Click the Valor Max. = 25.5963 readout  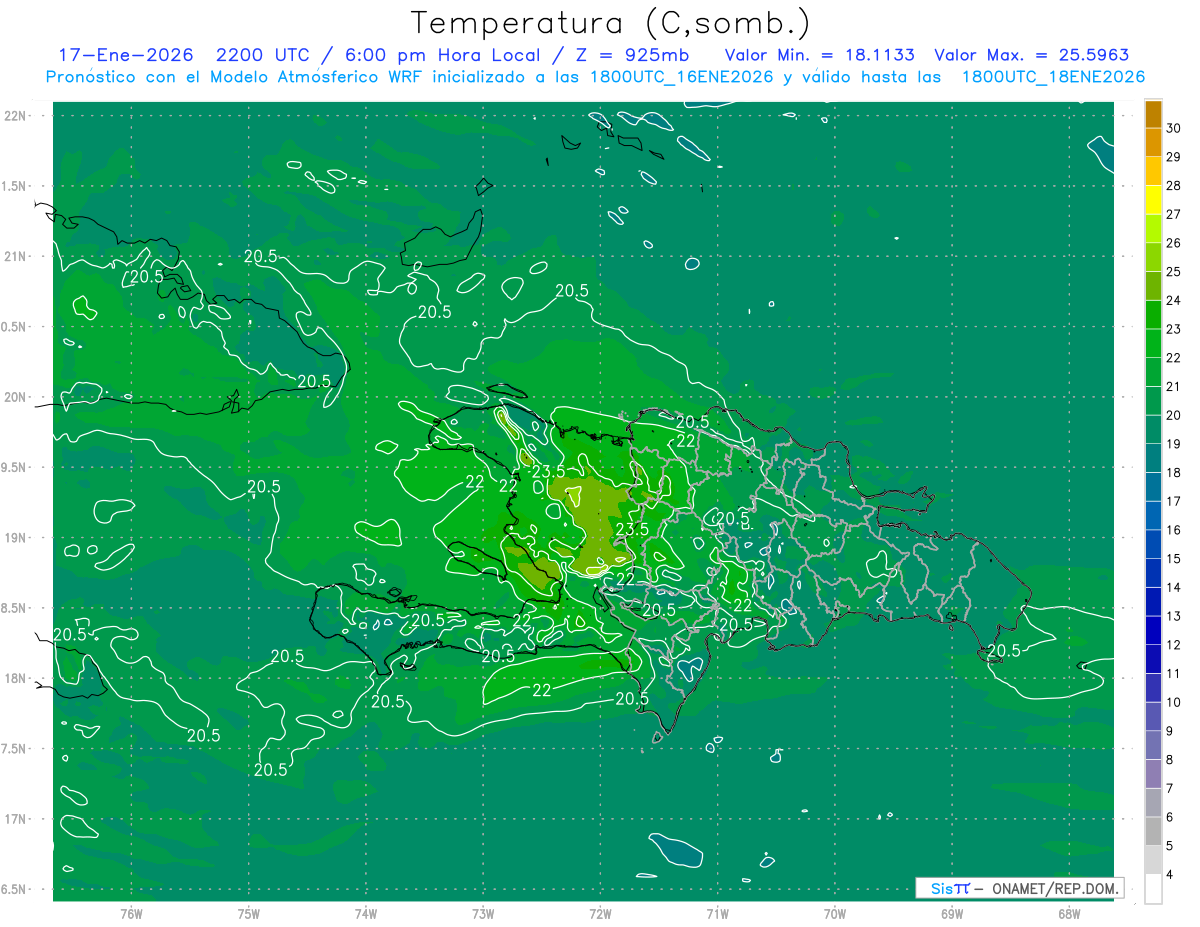(1032, 55)
